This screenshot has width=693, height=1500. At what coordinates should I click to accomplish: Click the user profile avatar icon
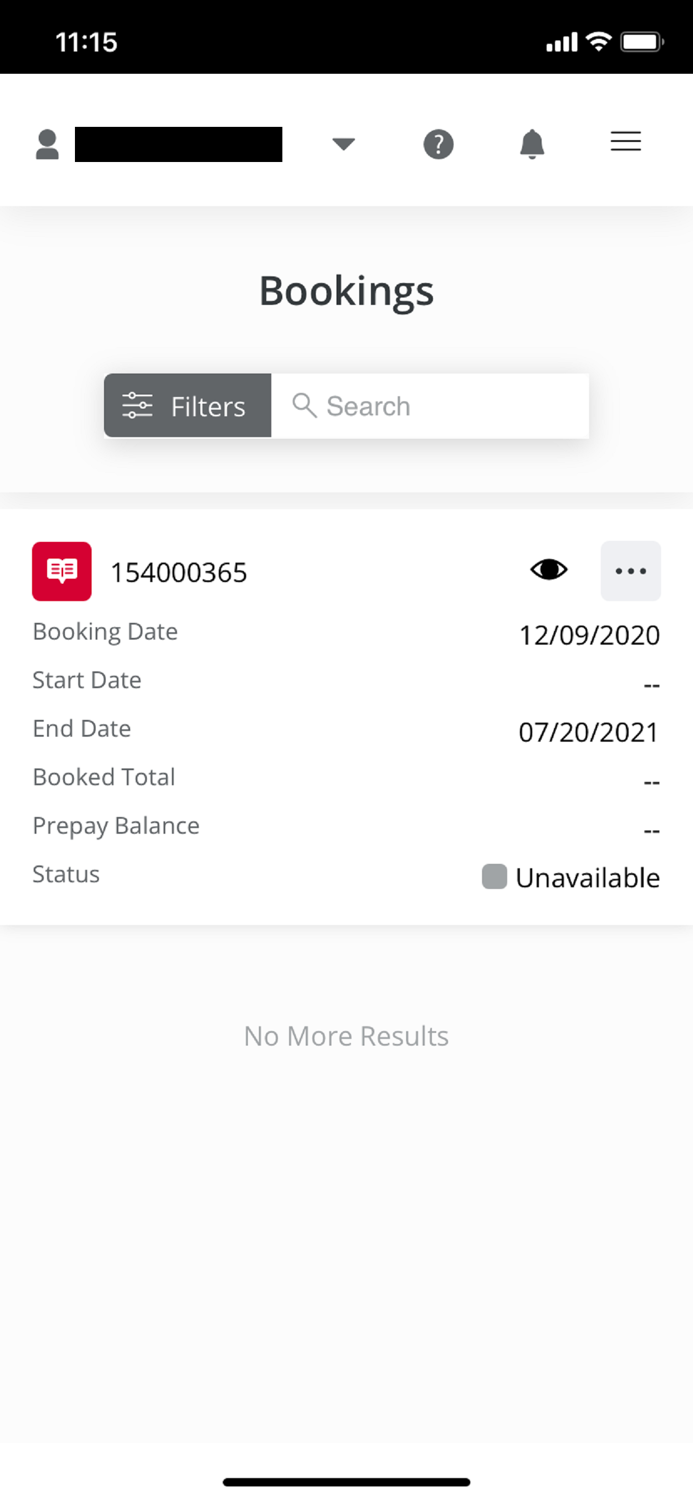(46, 143)
